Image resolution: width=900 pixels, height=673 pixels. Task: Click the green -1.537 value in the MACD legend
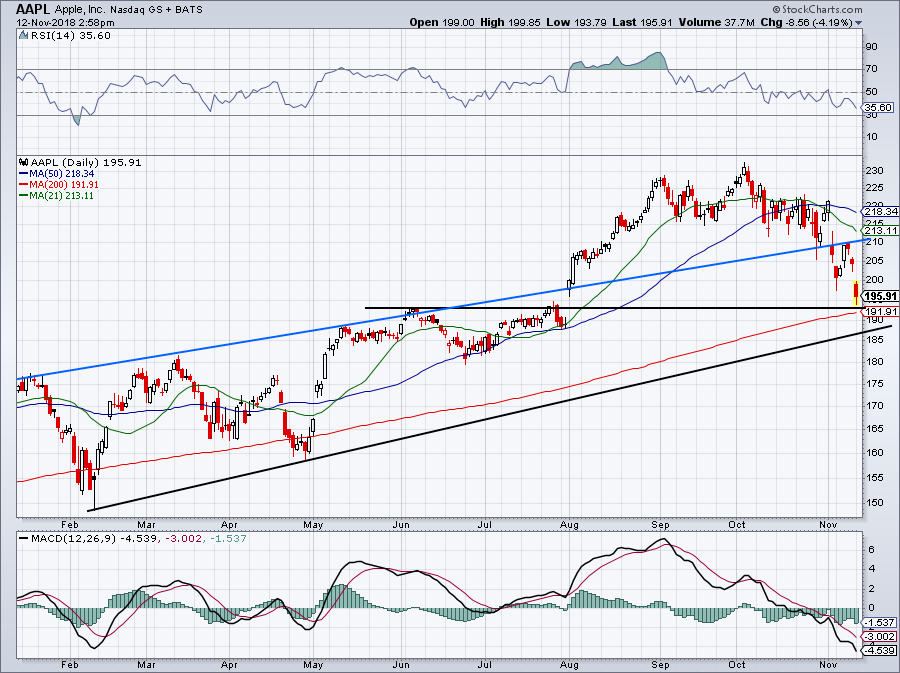pyautogui.click(x=228, y=539)
